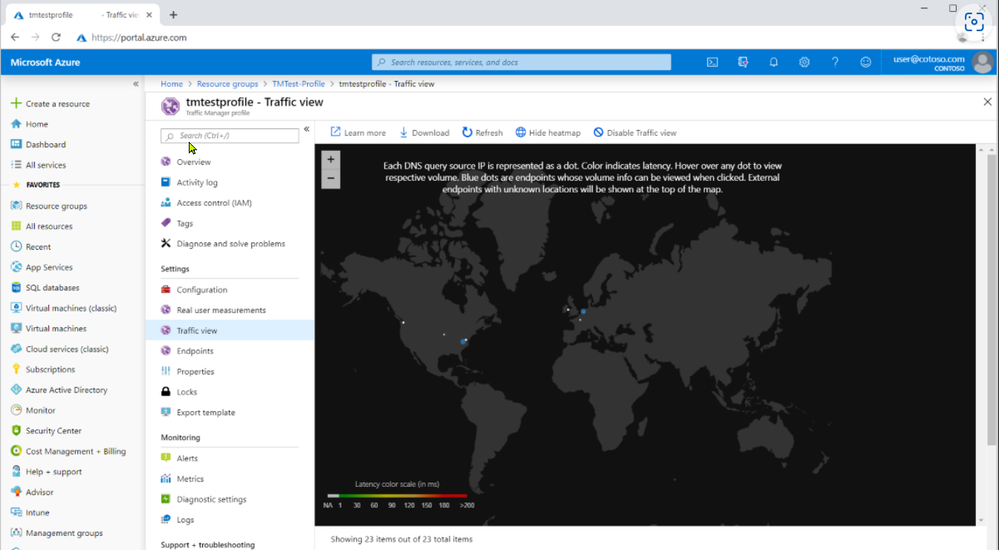Open All resources
Screen dimensions: 999x550
42,226
